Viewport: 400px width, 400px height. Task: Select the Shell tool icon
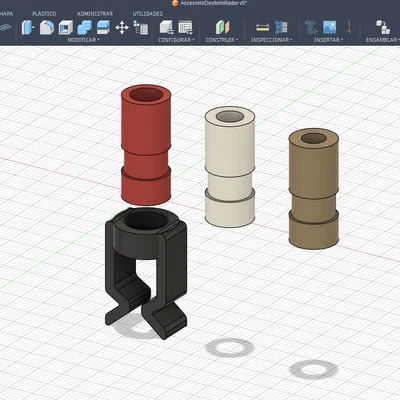[x=66, y=28]
